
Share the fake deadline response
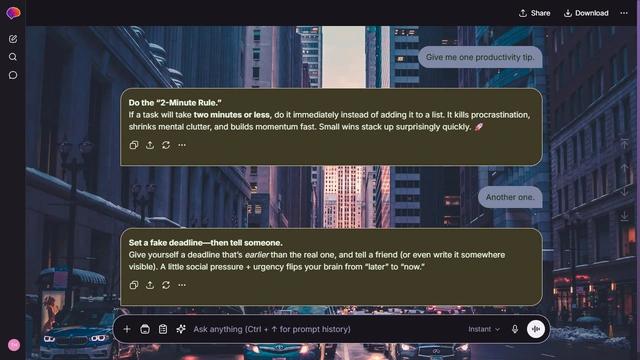150,285
